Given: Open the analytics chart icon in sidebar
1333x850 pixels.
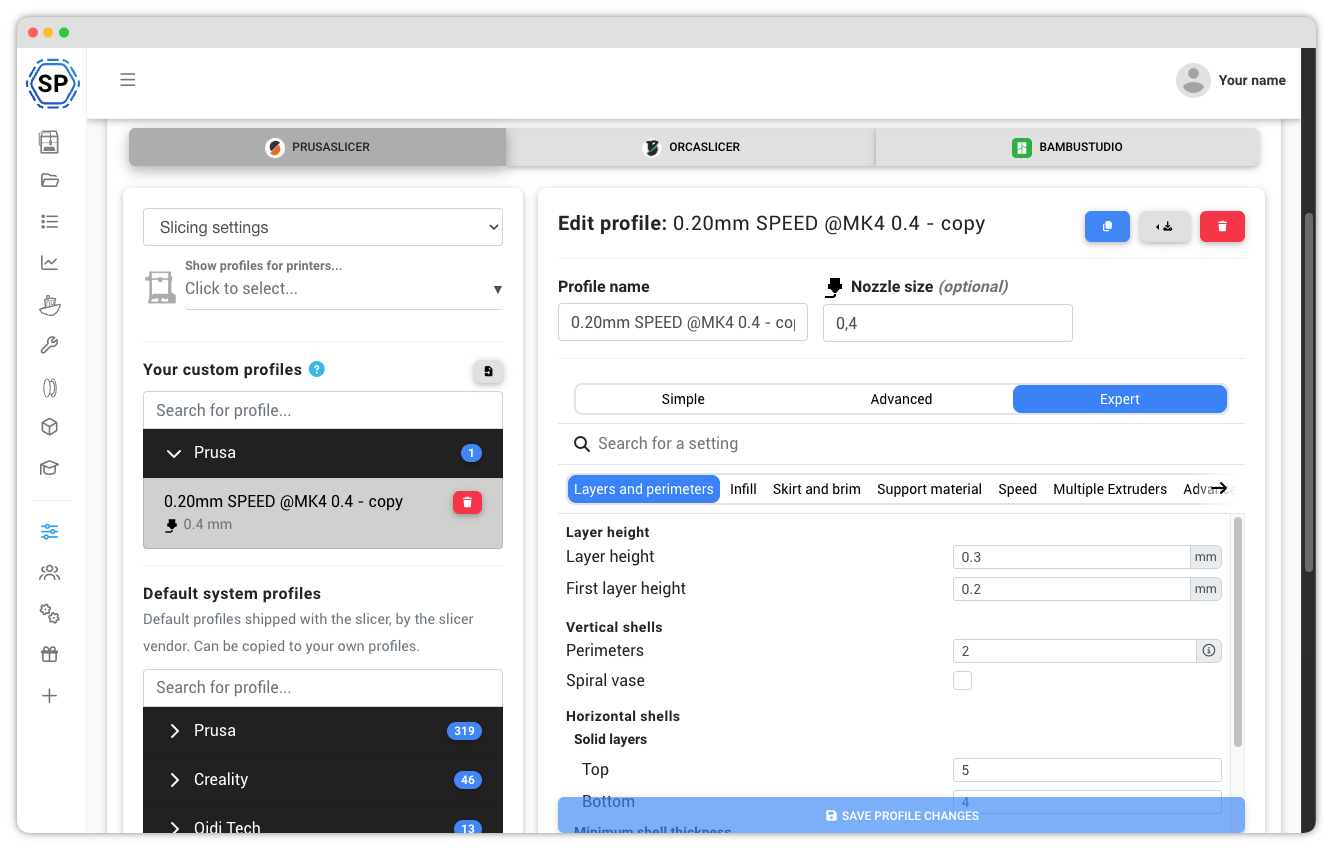Looking at the screenshot, I should coord(50,262).
